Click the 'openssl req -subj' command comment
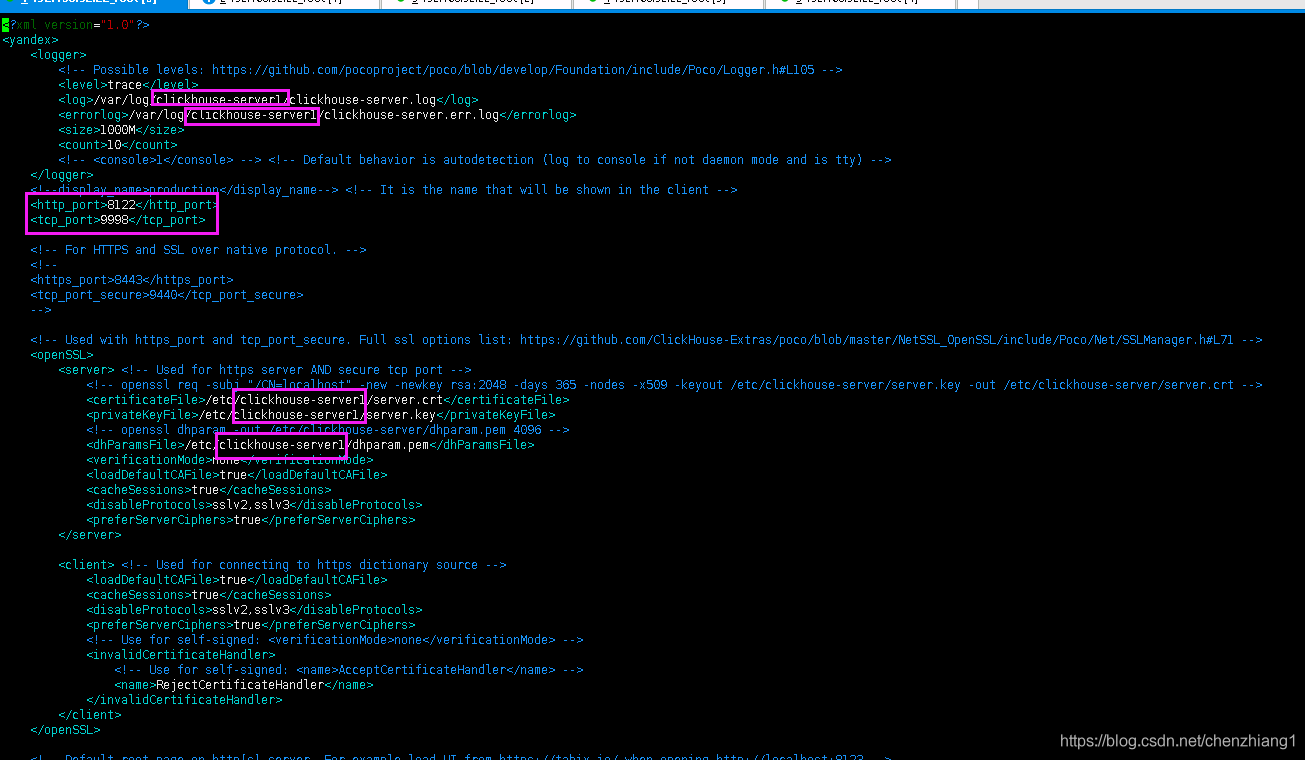 tap(674, 385)
